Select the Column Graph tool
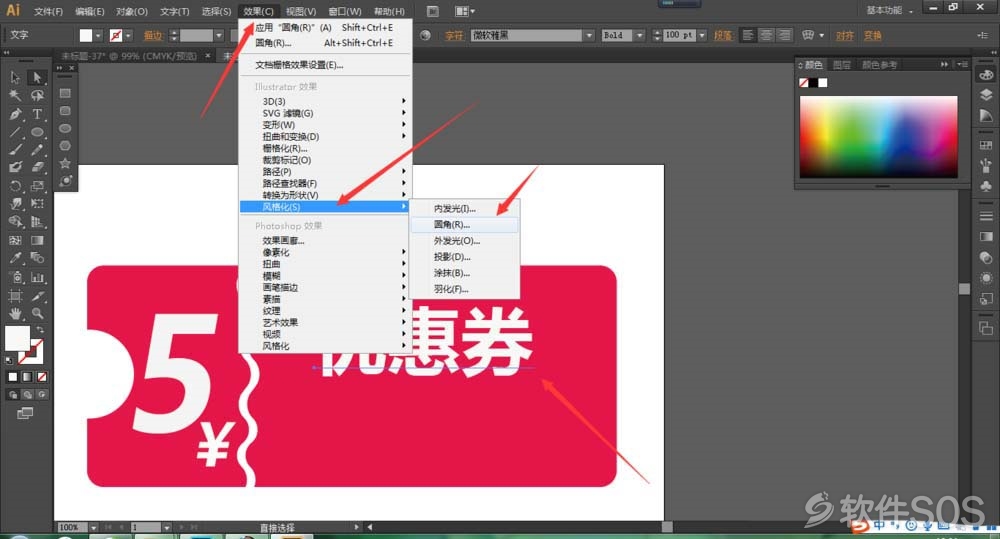 (38, 277)
